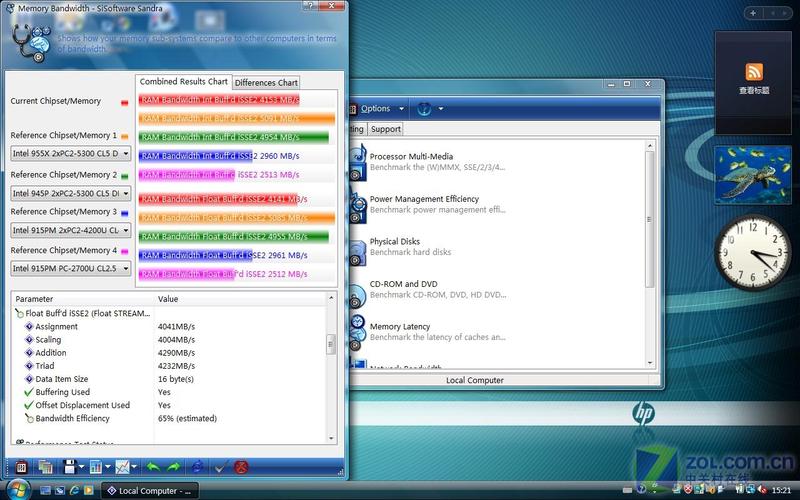This screenshot has width=800, height=500.
Task: Click the sidebar add gadgets plus button
Action: point(753,13)
